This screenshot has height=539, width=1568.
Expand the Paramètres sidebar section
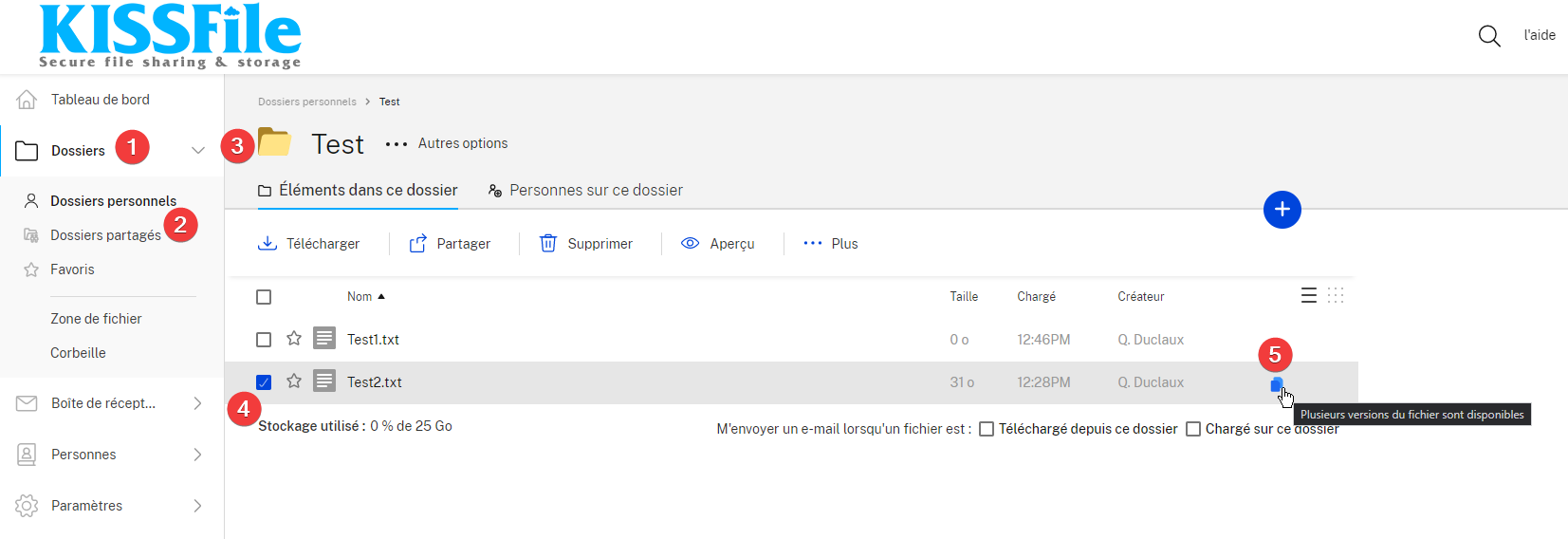pos(197,506)
